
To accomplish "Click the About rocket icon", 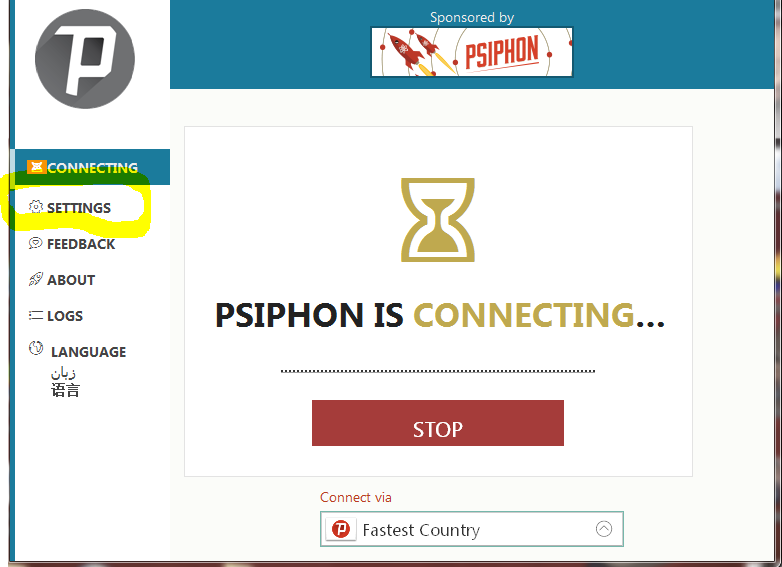I will point(35,279).
